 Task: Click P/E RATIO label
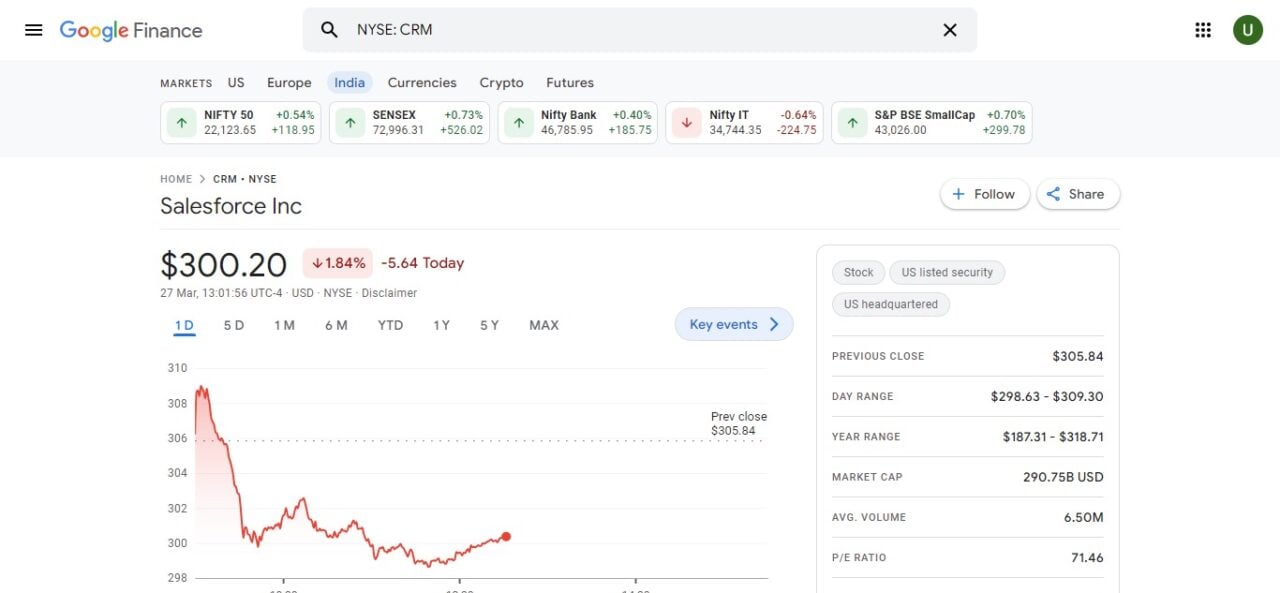click(x=859, y=558)
